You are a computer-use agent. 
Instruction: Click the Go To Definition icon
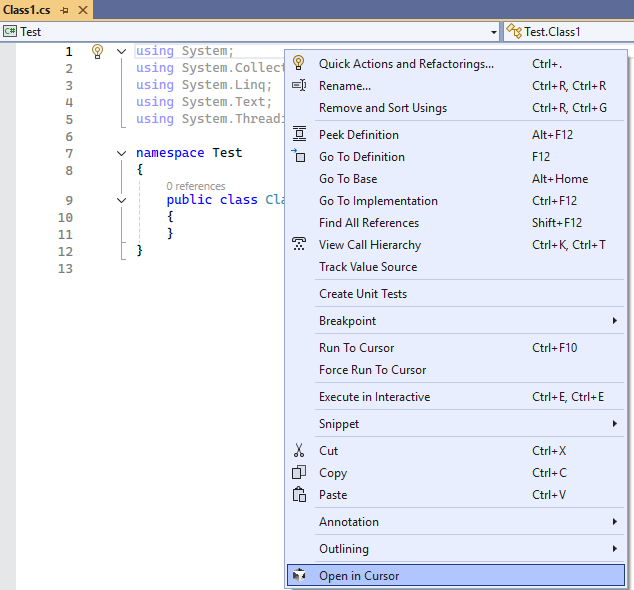pyautogui.click(x=299, y=157)
